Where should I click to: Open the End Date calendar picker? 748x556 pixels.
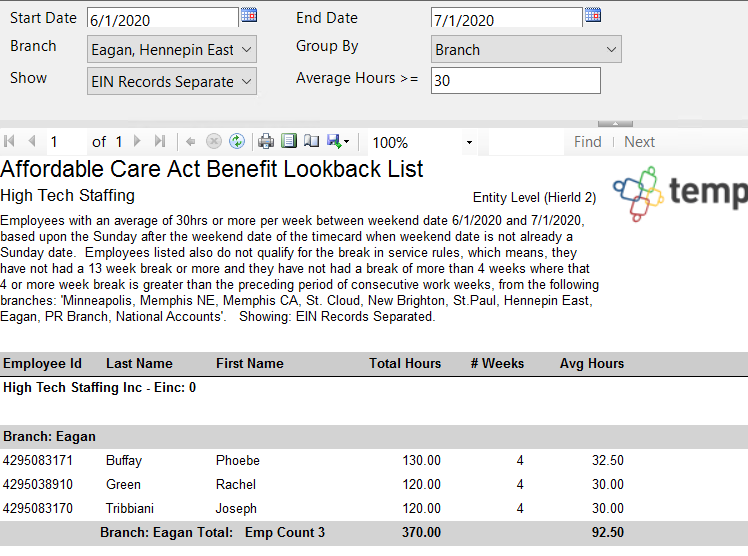(x=593, y=15)
